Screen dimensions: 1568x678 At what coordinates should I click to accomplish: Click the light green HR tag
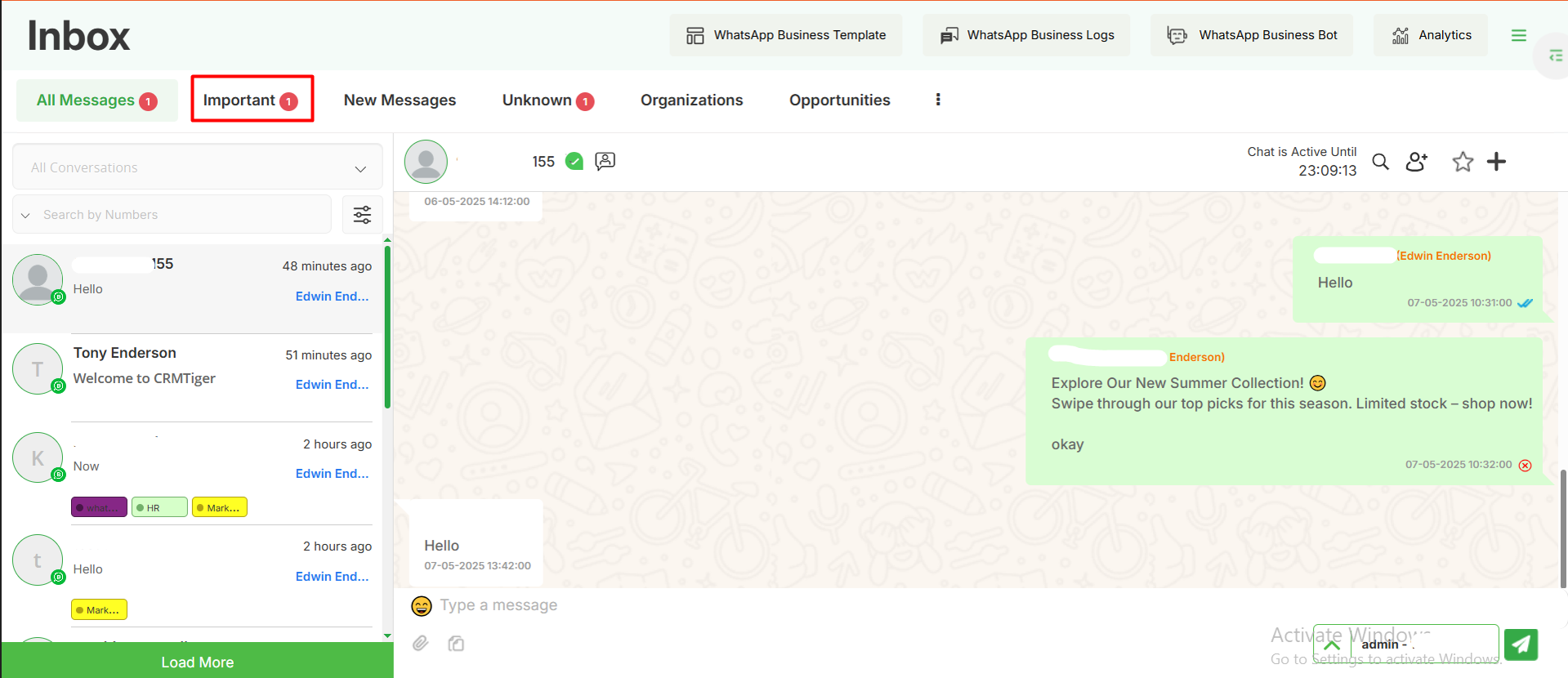159,507
